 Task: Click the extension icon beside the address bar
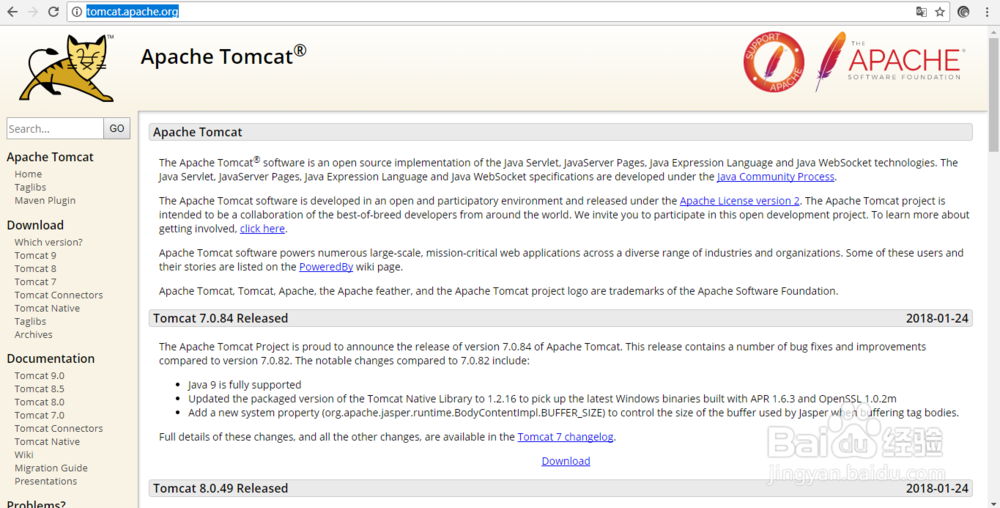click(x=964, y=11)
